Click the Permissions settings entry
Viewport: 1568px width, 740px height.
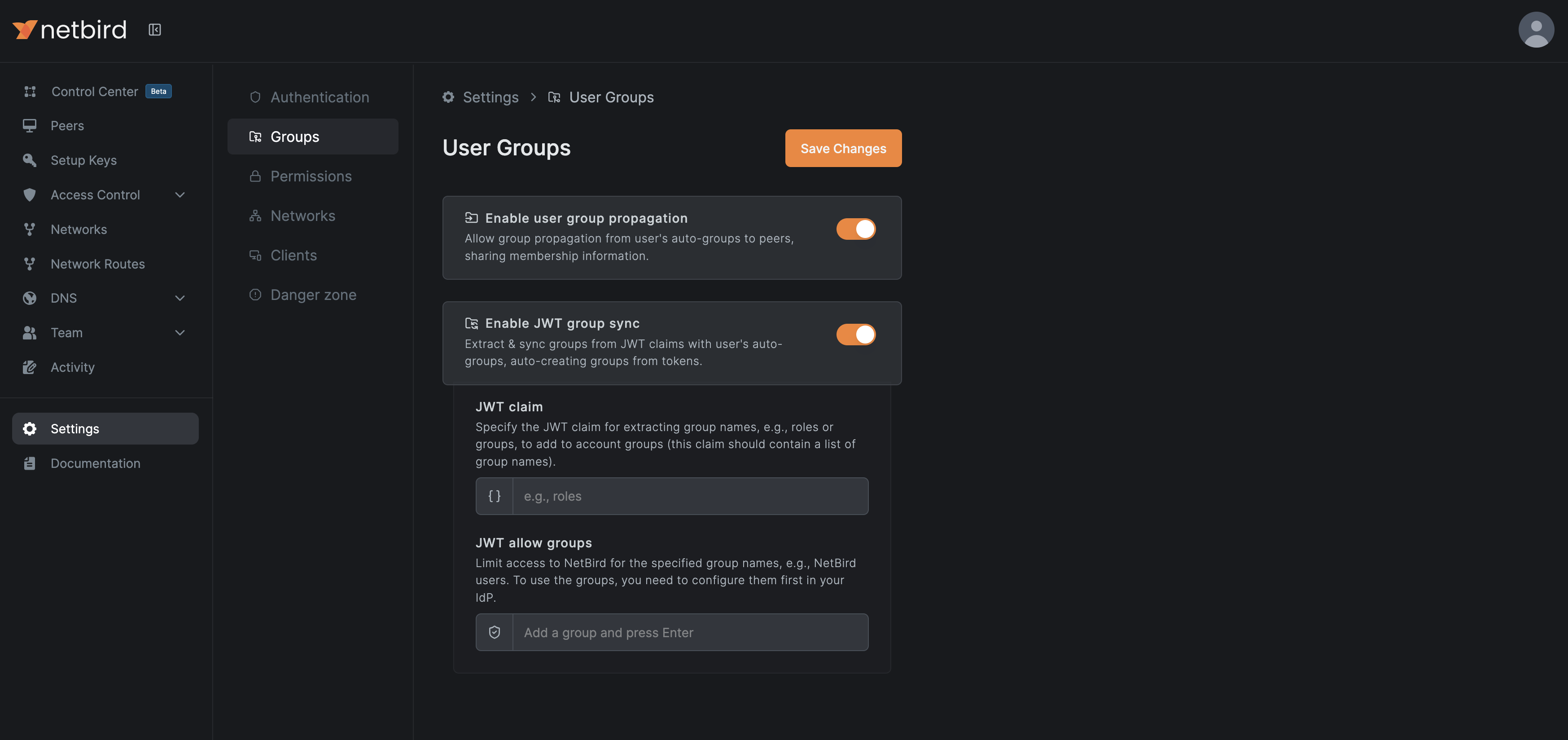pyautogui.click(x=311, y=176)
